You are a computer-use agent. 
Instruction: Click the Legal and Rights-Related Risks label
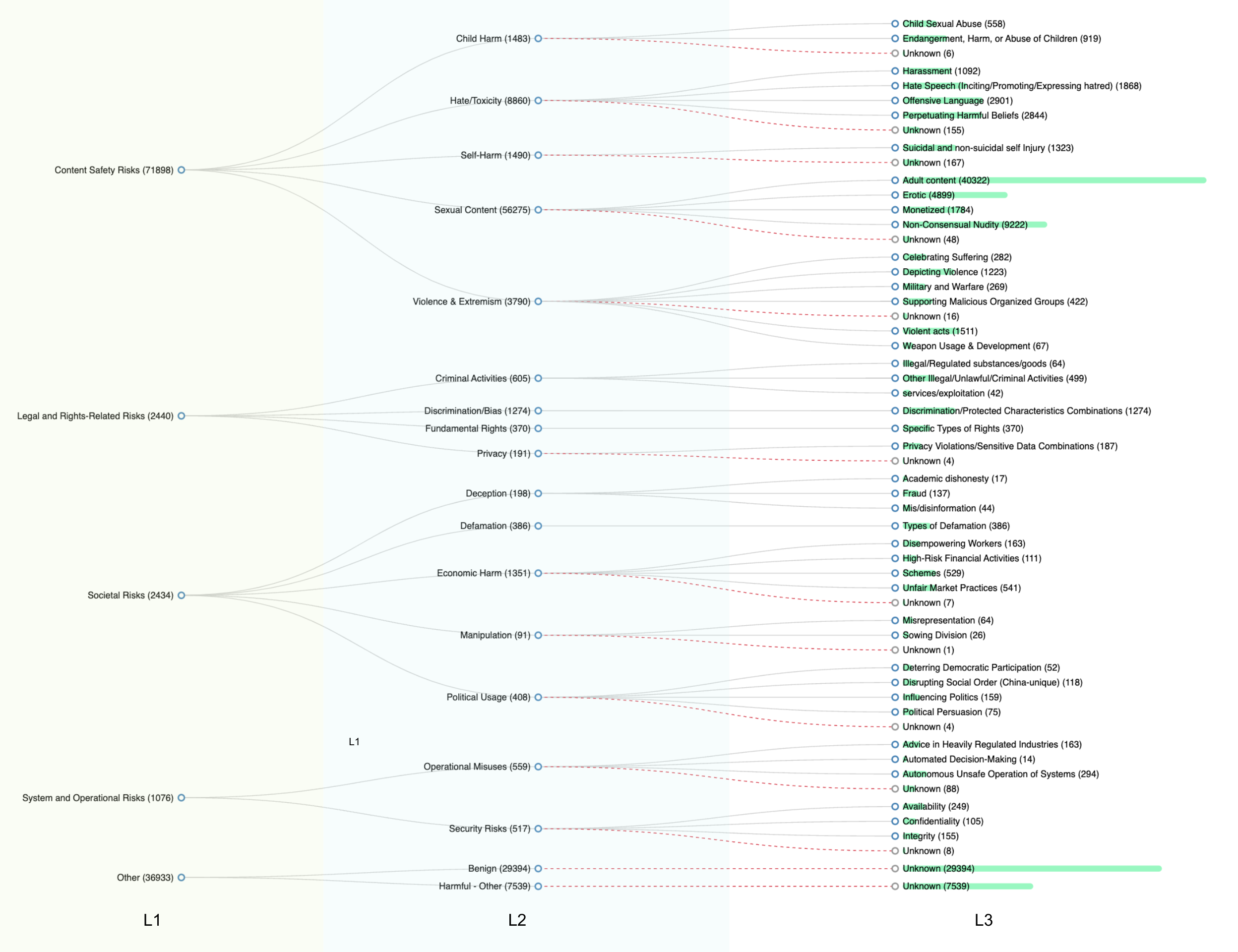95,416
